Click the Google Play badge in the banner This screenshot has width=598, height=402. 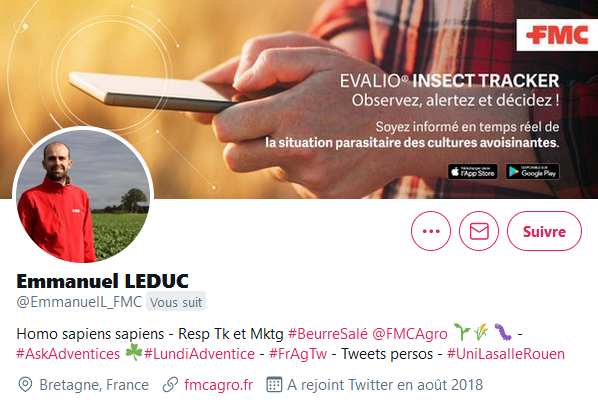coord(532,172)
